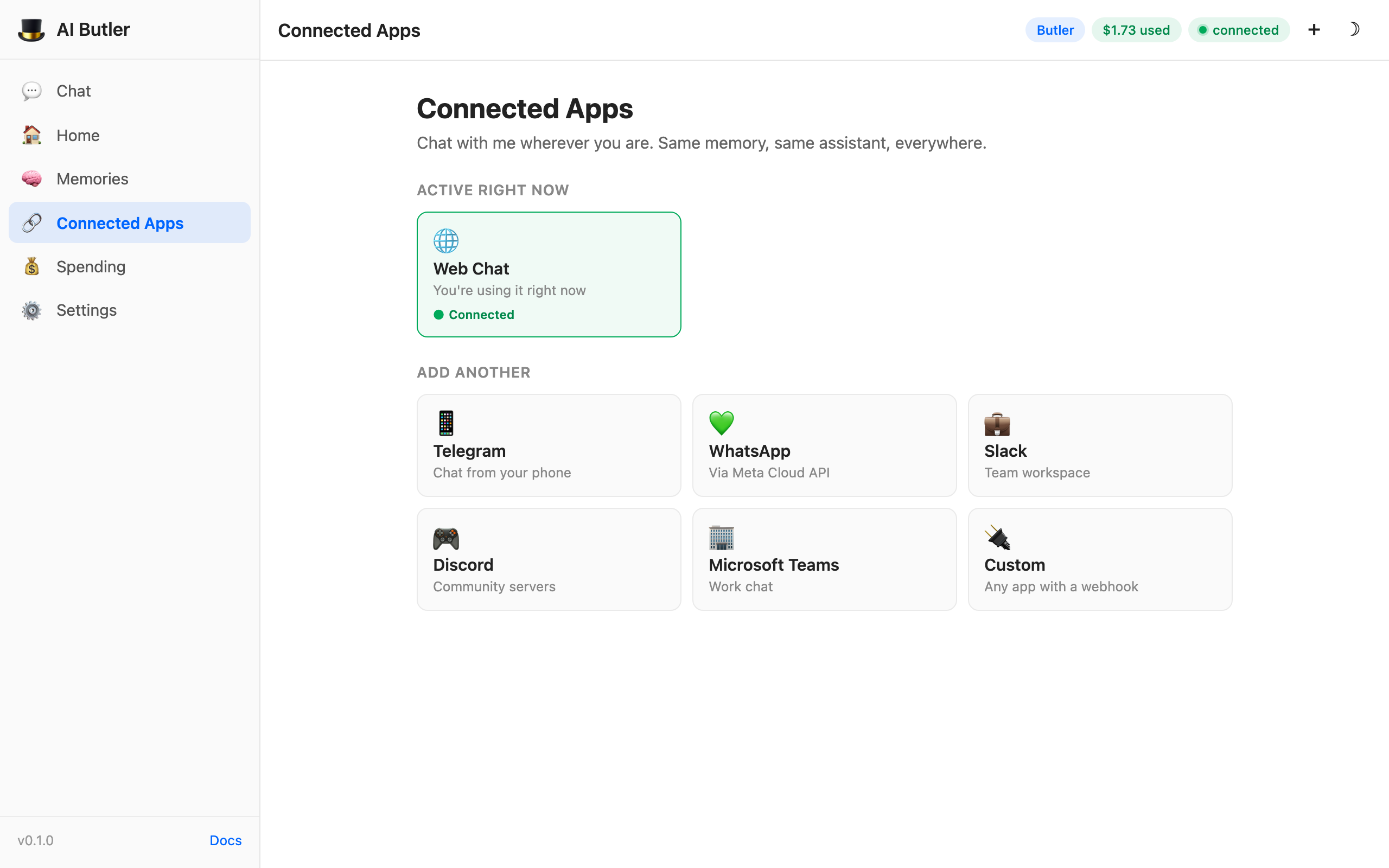Open Spending via the money bag icon

tap(31, 266)
